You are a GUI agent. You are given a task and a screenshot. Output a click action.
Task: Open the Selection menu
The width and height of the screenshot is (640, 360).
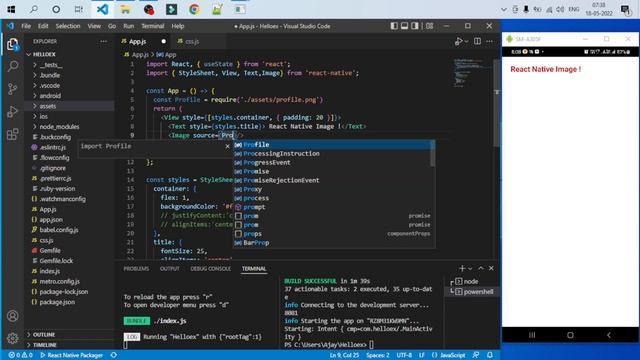(68, 26)
